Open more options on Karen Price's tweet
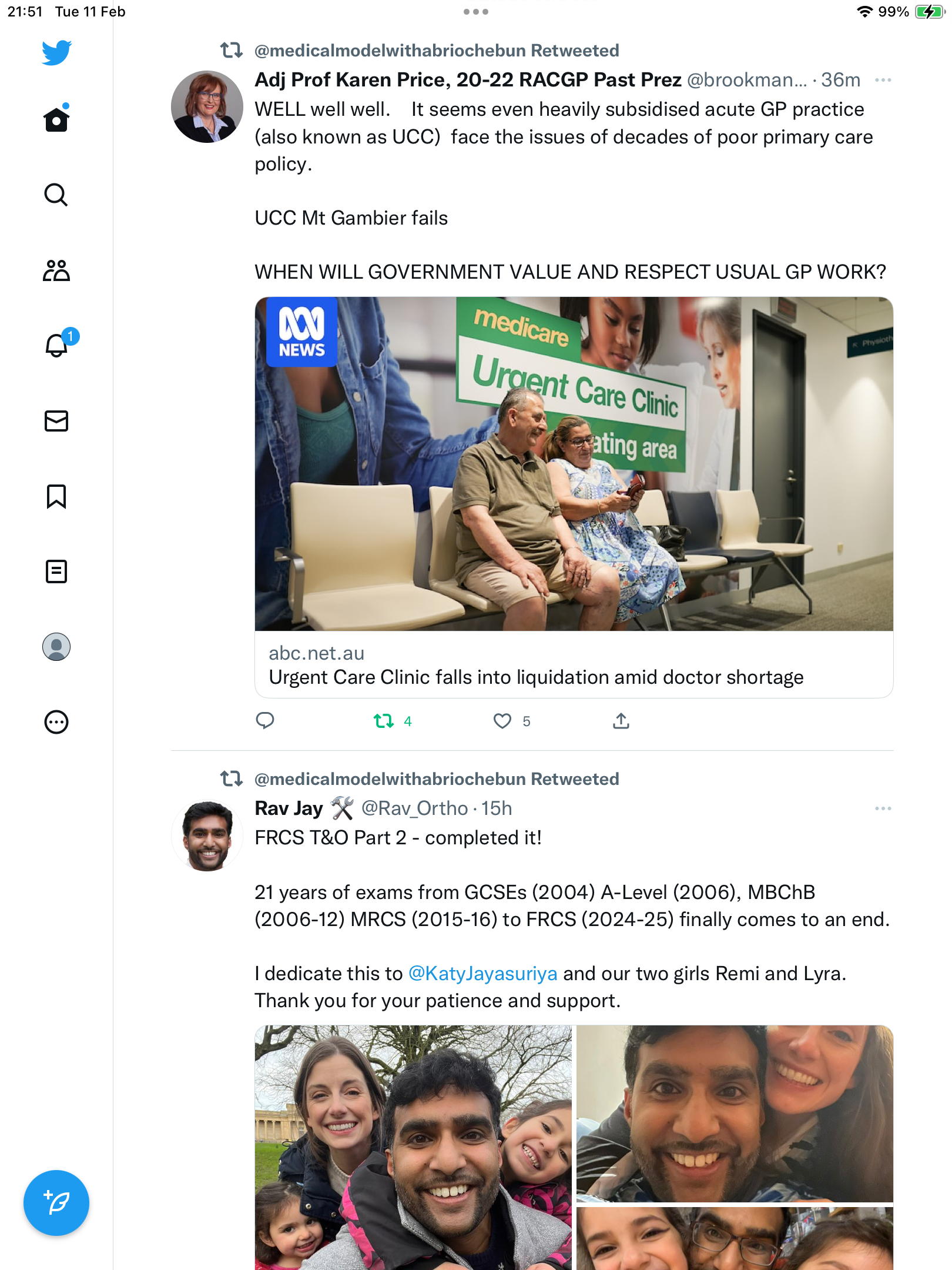 pos(883,80)
